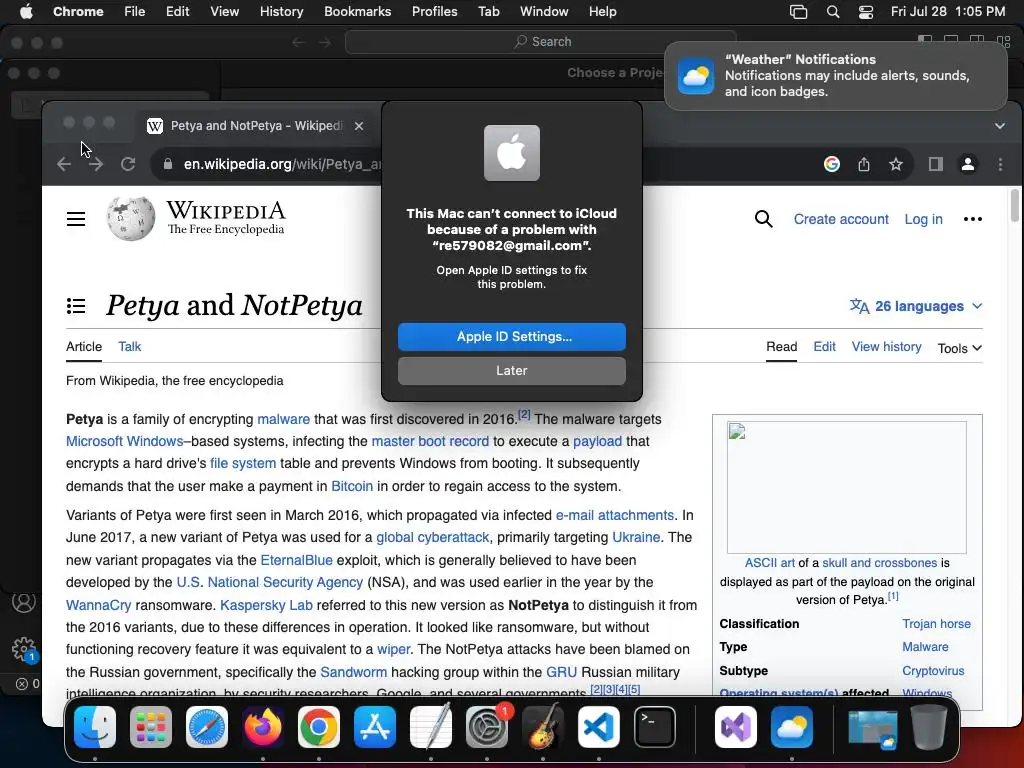The image size is (1024, 768).
Task: Open Wikipedia main hamburger menu
Action: click(x=76, y=219)
